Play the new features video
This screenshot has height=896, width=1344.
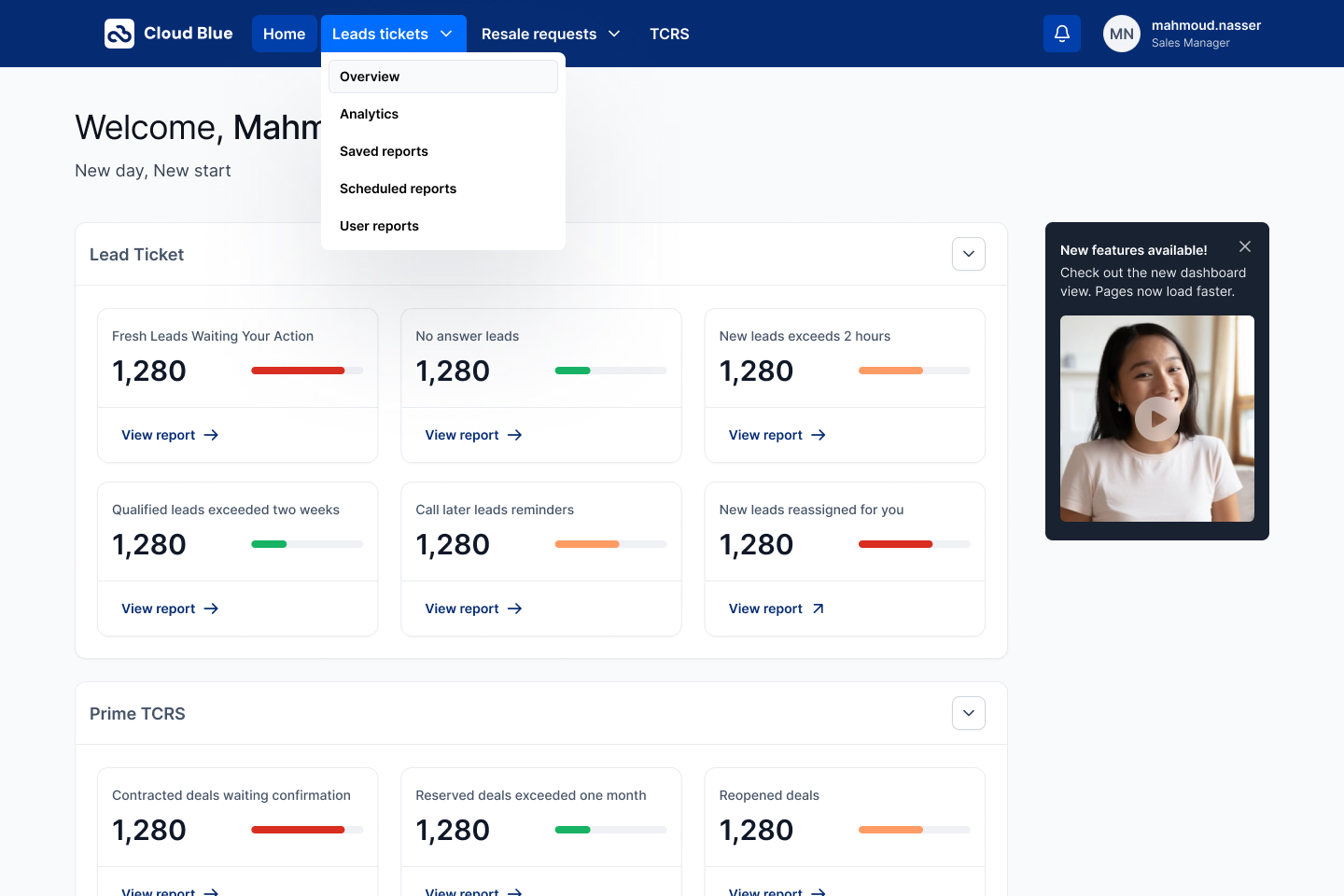pos(1157,419)
